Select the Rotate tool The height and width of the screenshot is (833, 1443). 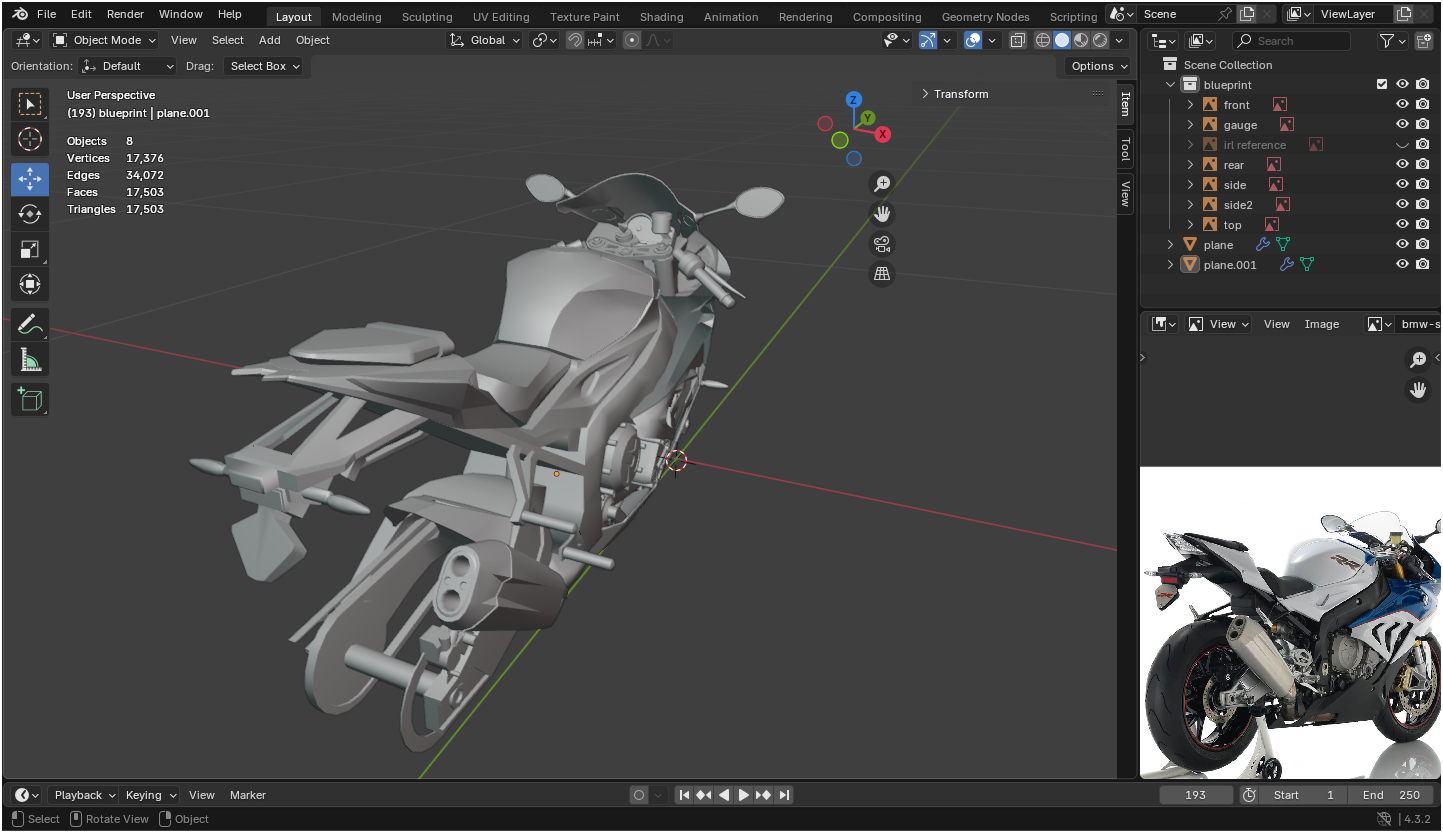click(x=30, y=214)
